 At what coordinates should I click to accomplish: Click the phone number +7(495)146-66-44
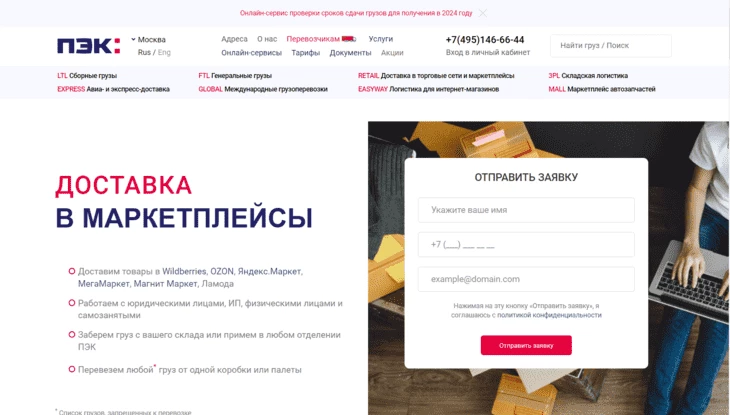[x=485, y=40]
